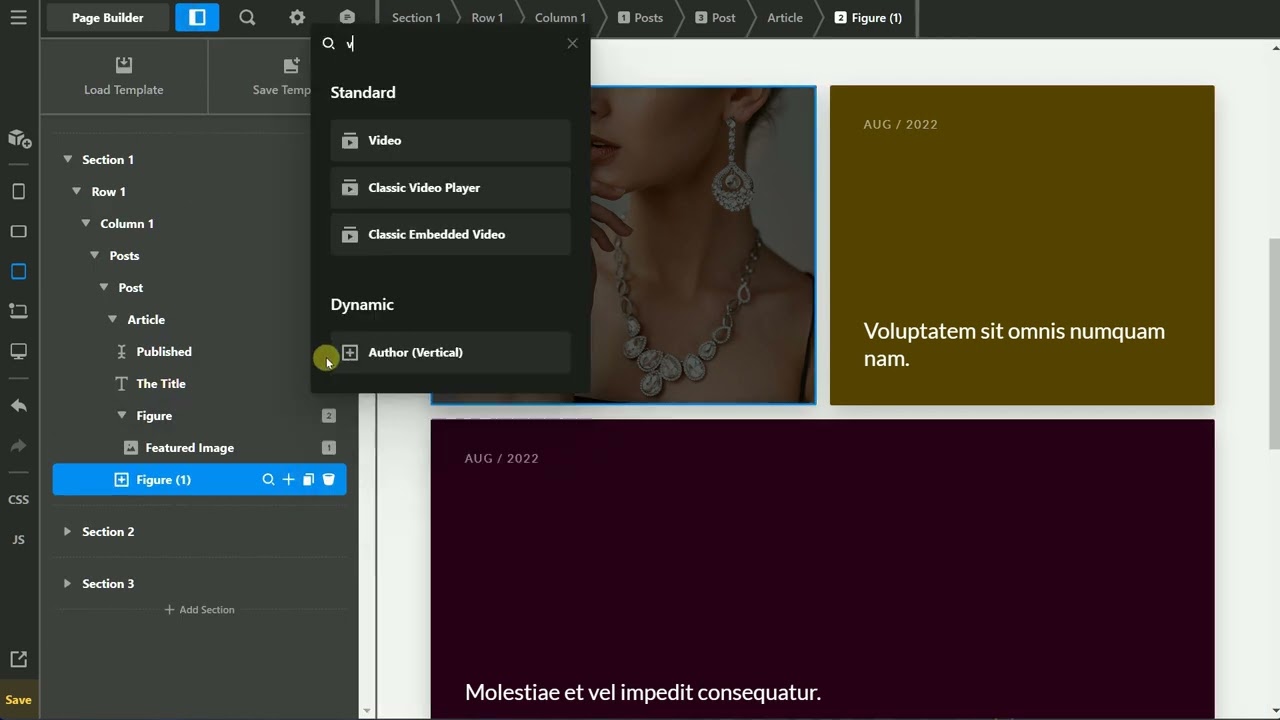The image size is (1280, 720).
Task: Click AUG / 2022 date in olive card
Action: coord(900,124)
